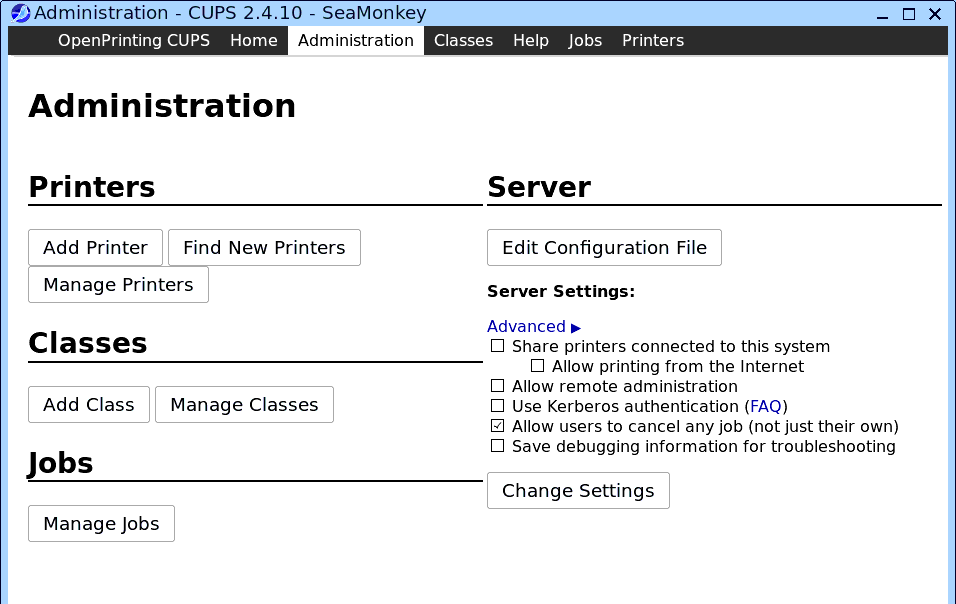This screenshot has height=604, width=956.
Task: Enable Allow remote administration checkbox
Action: [498, 386]
